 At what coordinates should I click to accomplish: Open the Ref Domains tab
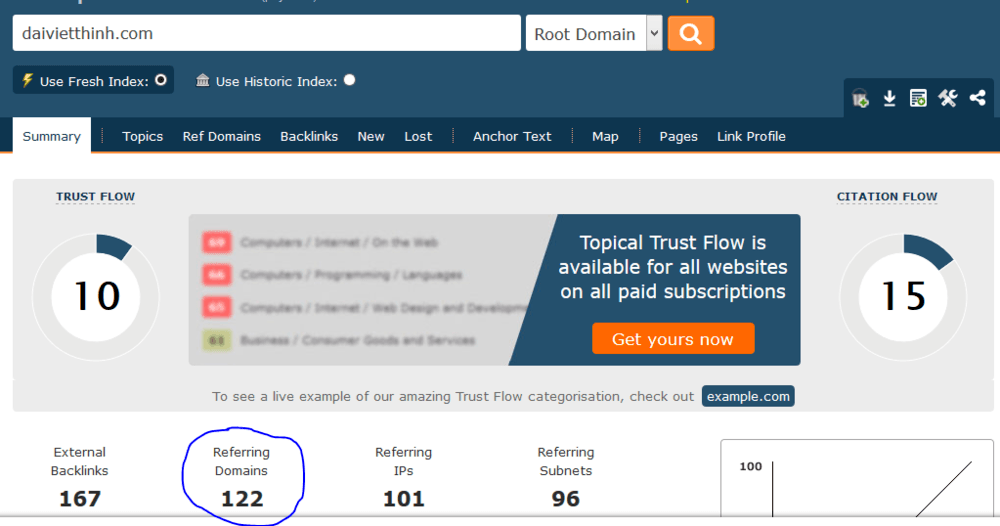click(221, 136)
